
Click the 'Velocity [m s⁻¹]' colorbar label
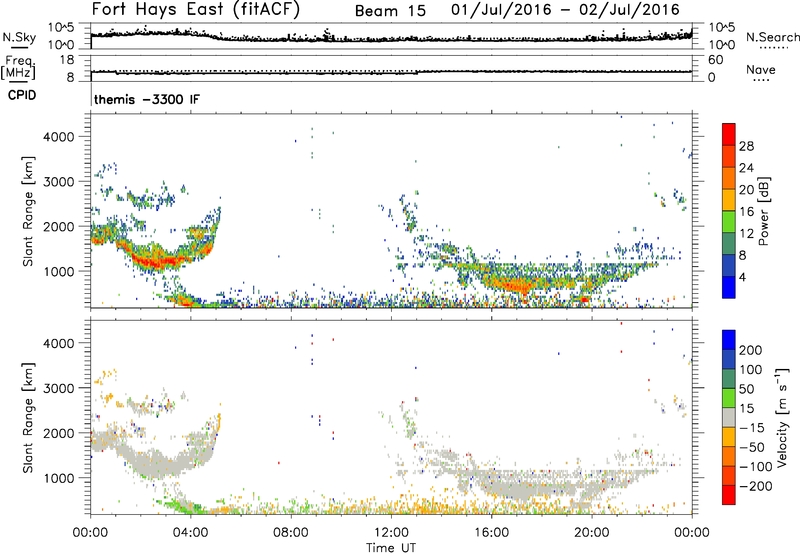click(781, 417)
